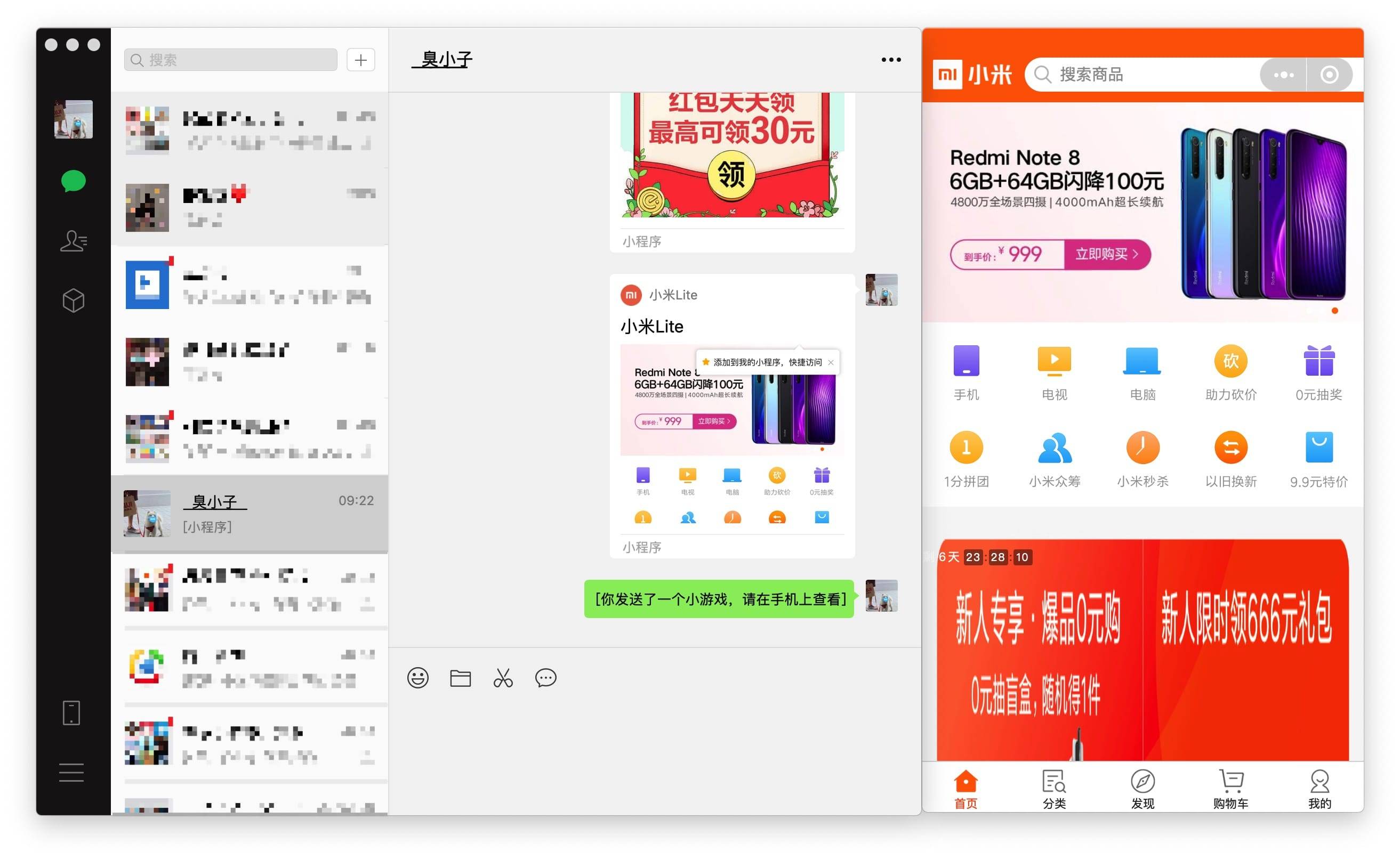Open the emoji picker in chat toolbar

tap(418, 677)
